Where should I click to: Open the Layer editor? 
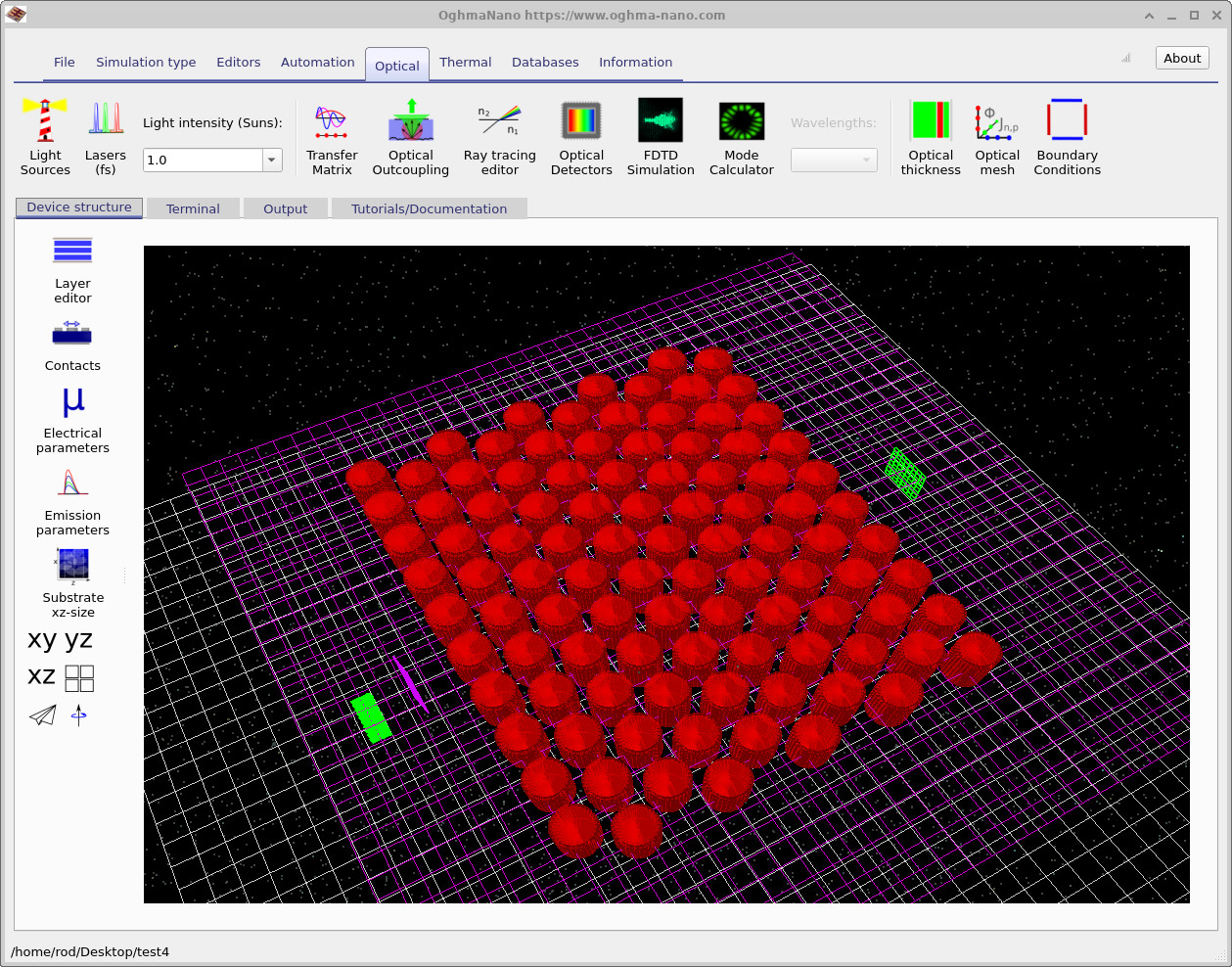click(x=72, y=270)
